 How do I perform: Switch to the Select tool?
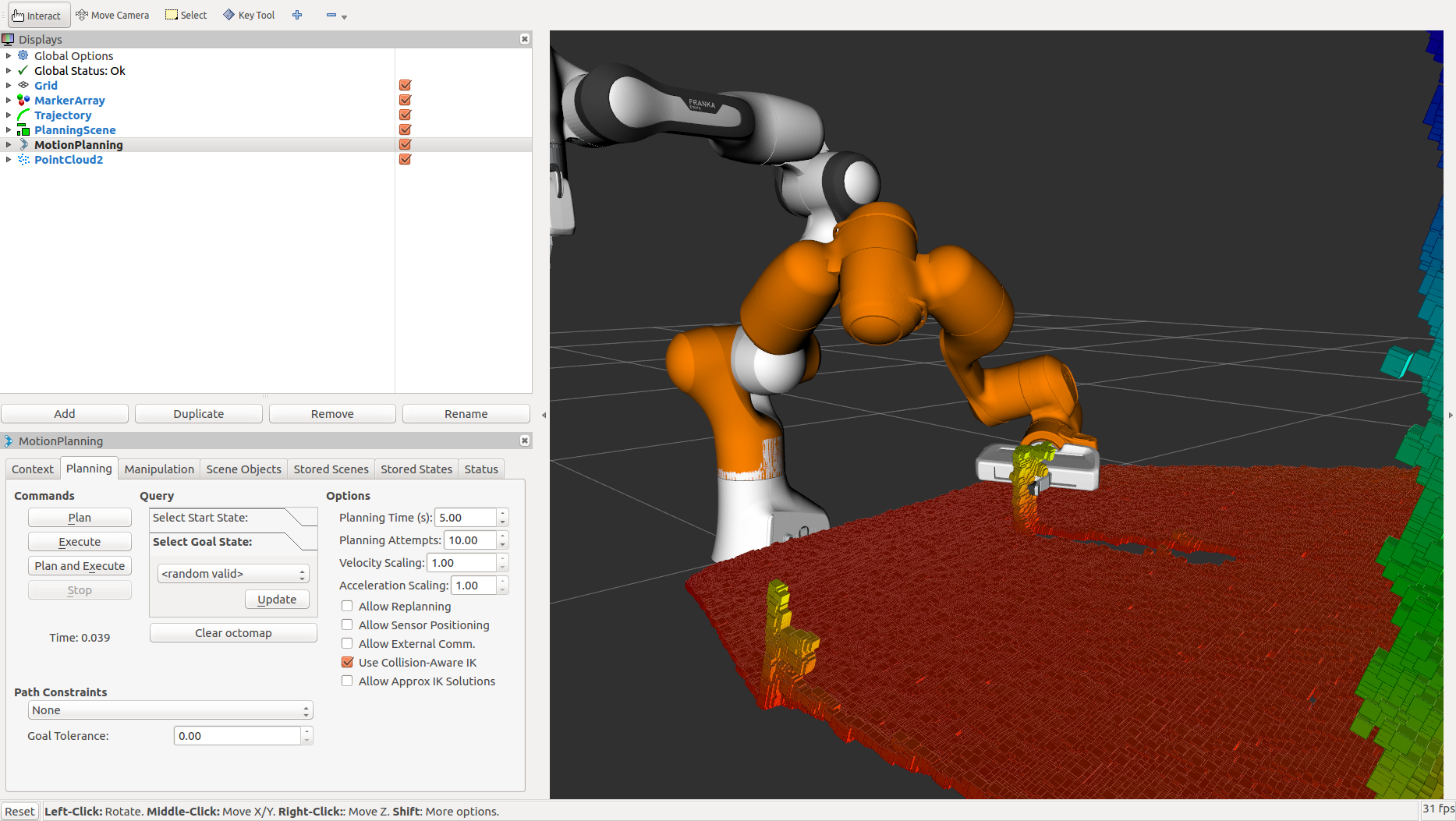click(x=186, y=15)
